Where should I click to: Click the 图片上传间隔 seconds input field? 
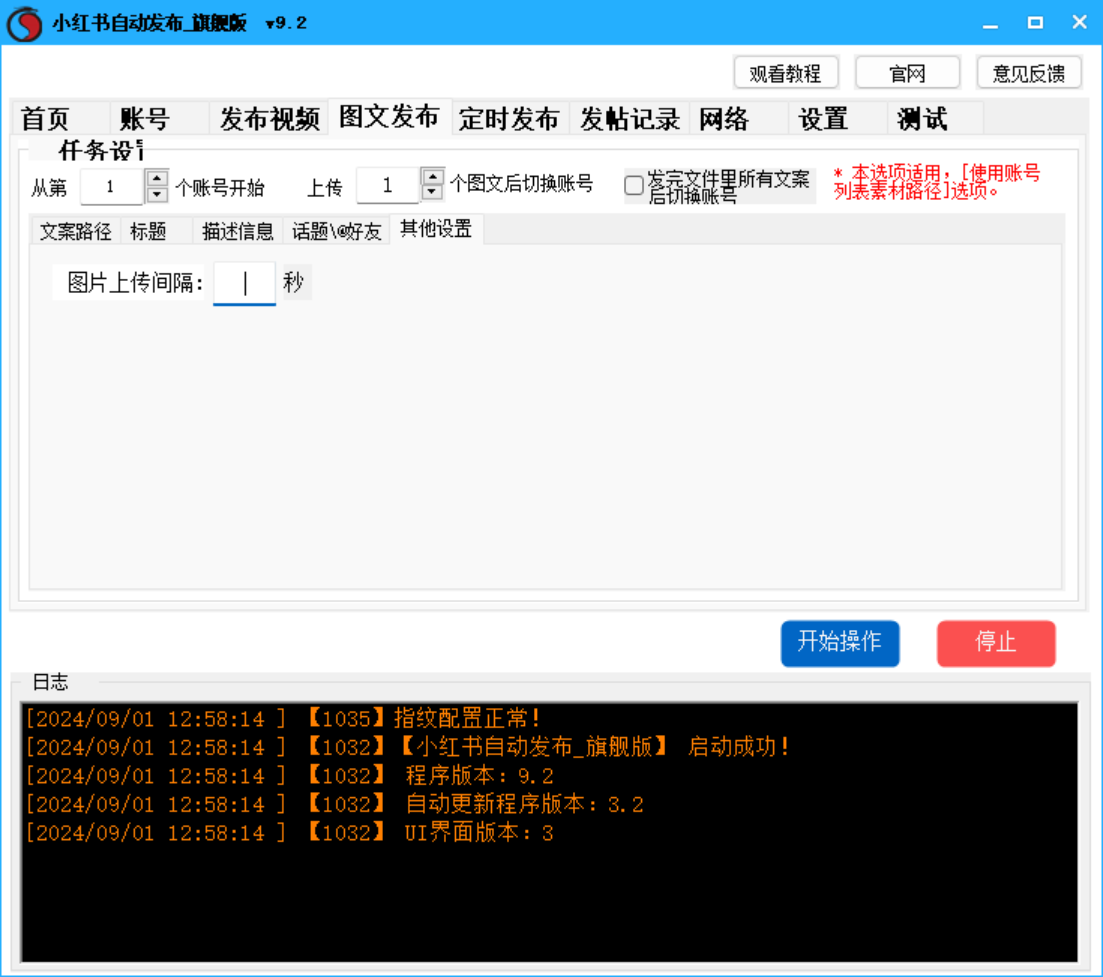click(x=244, y=283)
